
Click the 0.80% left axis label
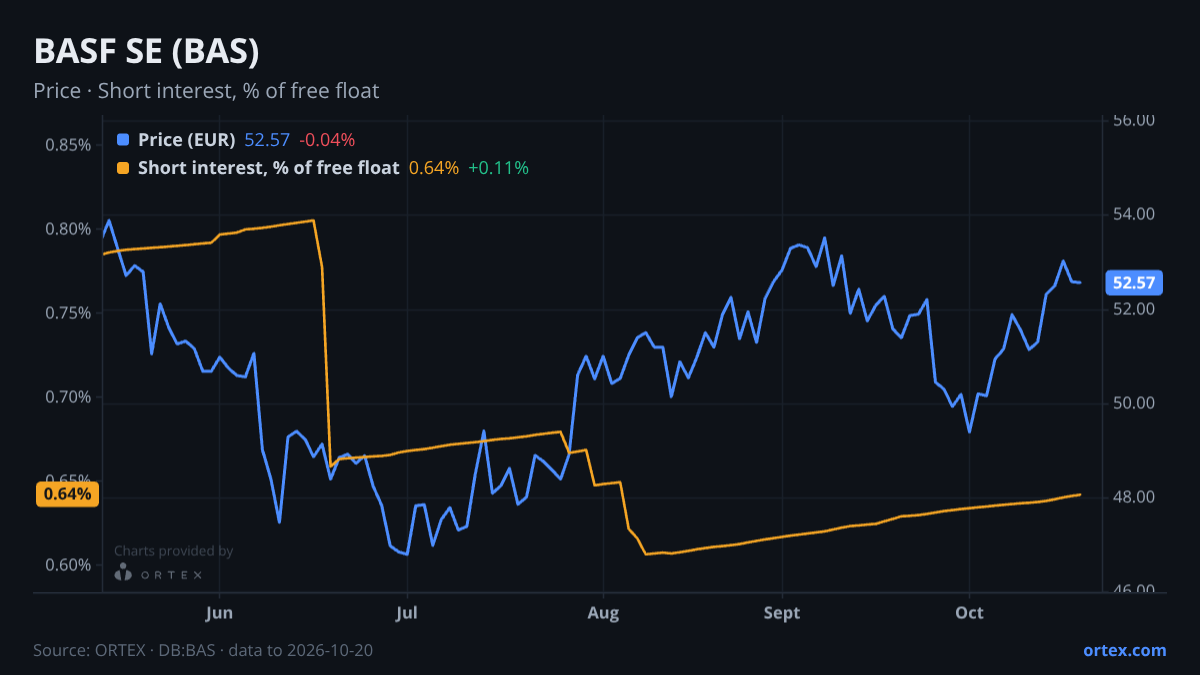68,229
